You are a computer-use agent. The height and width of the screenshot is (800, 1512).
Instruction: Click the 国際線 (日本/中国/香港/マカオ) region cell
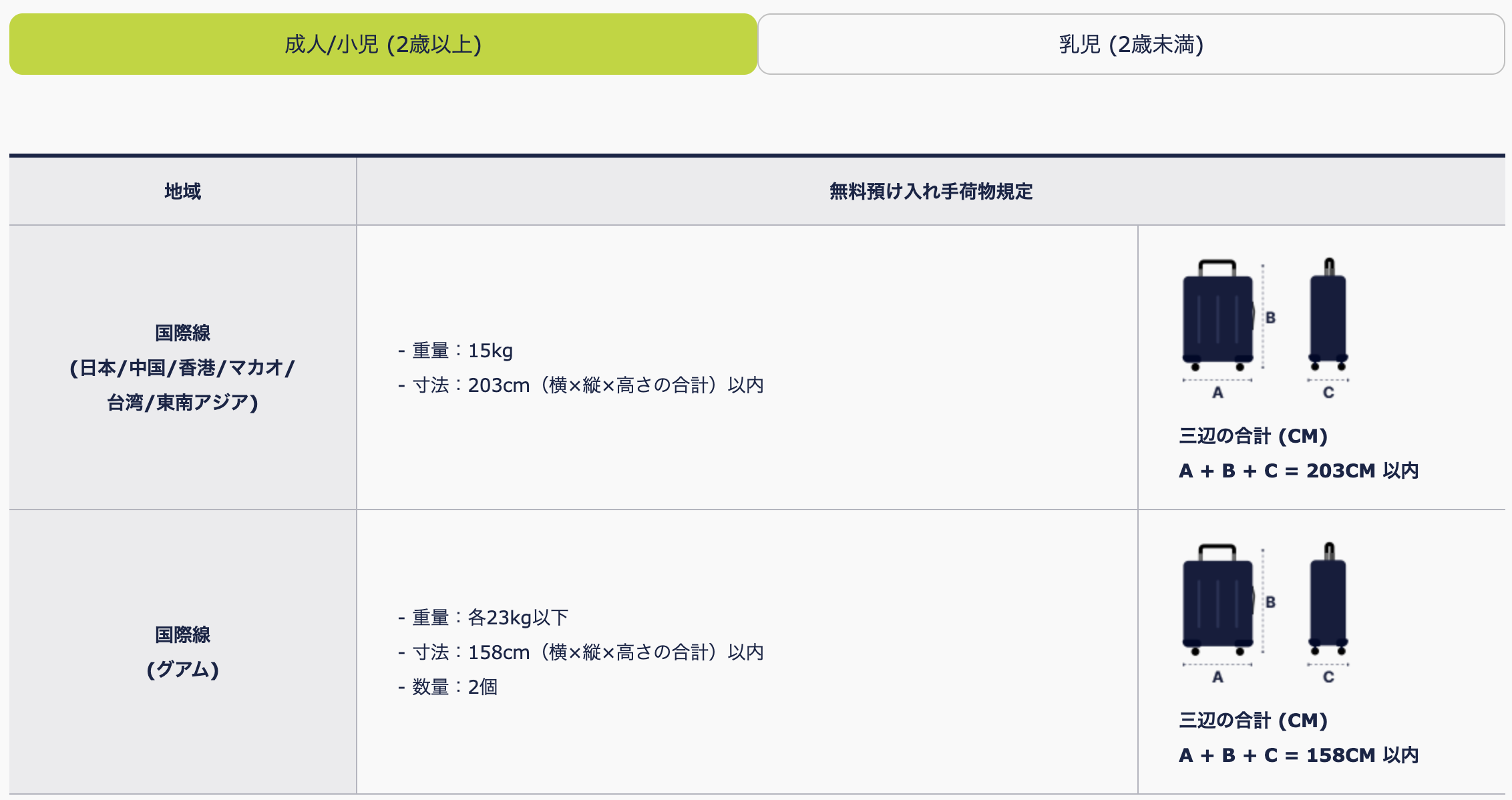[182, 367]
